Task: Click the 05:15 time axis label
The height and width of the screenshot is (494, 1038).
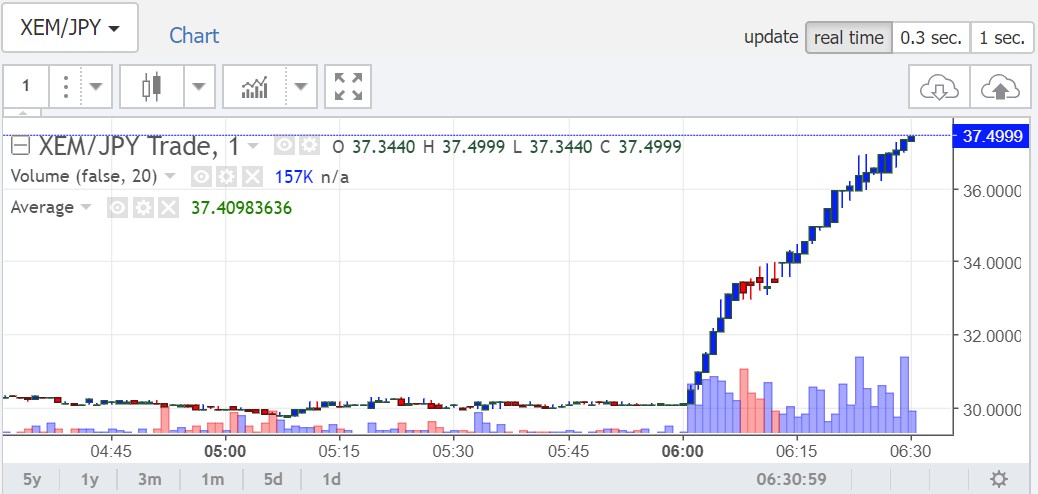Action: [339, 452]
